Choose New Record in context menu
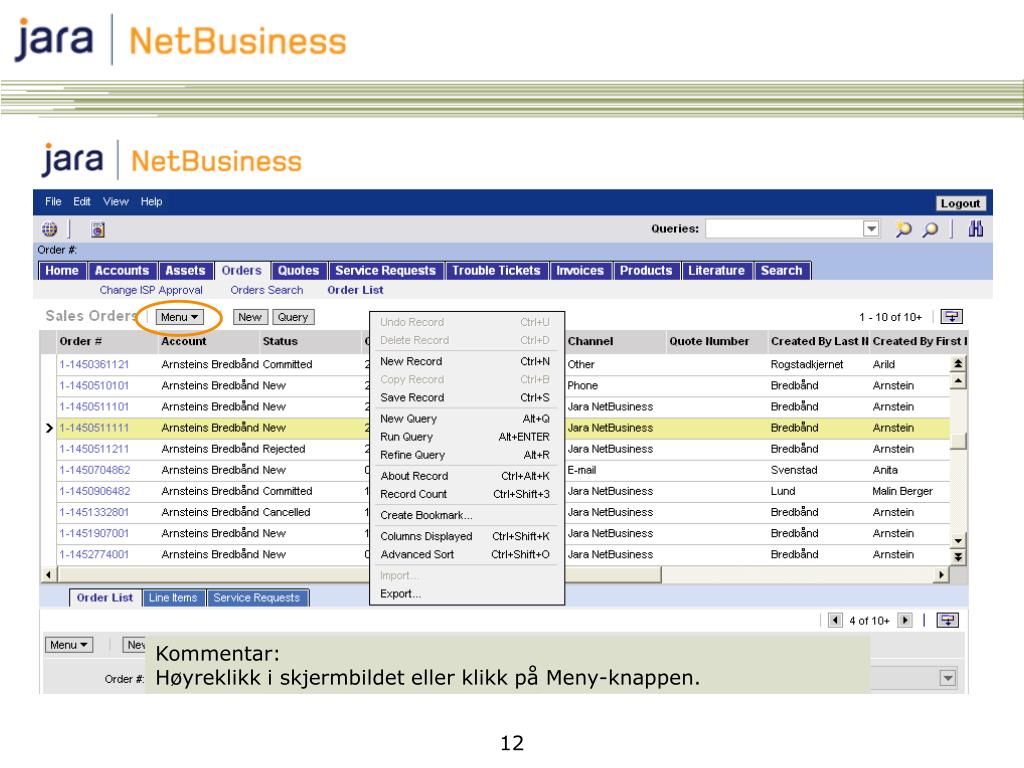 (x=465, y=361)
